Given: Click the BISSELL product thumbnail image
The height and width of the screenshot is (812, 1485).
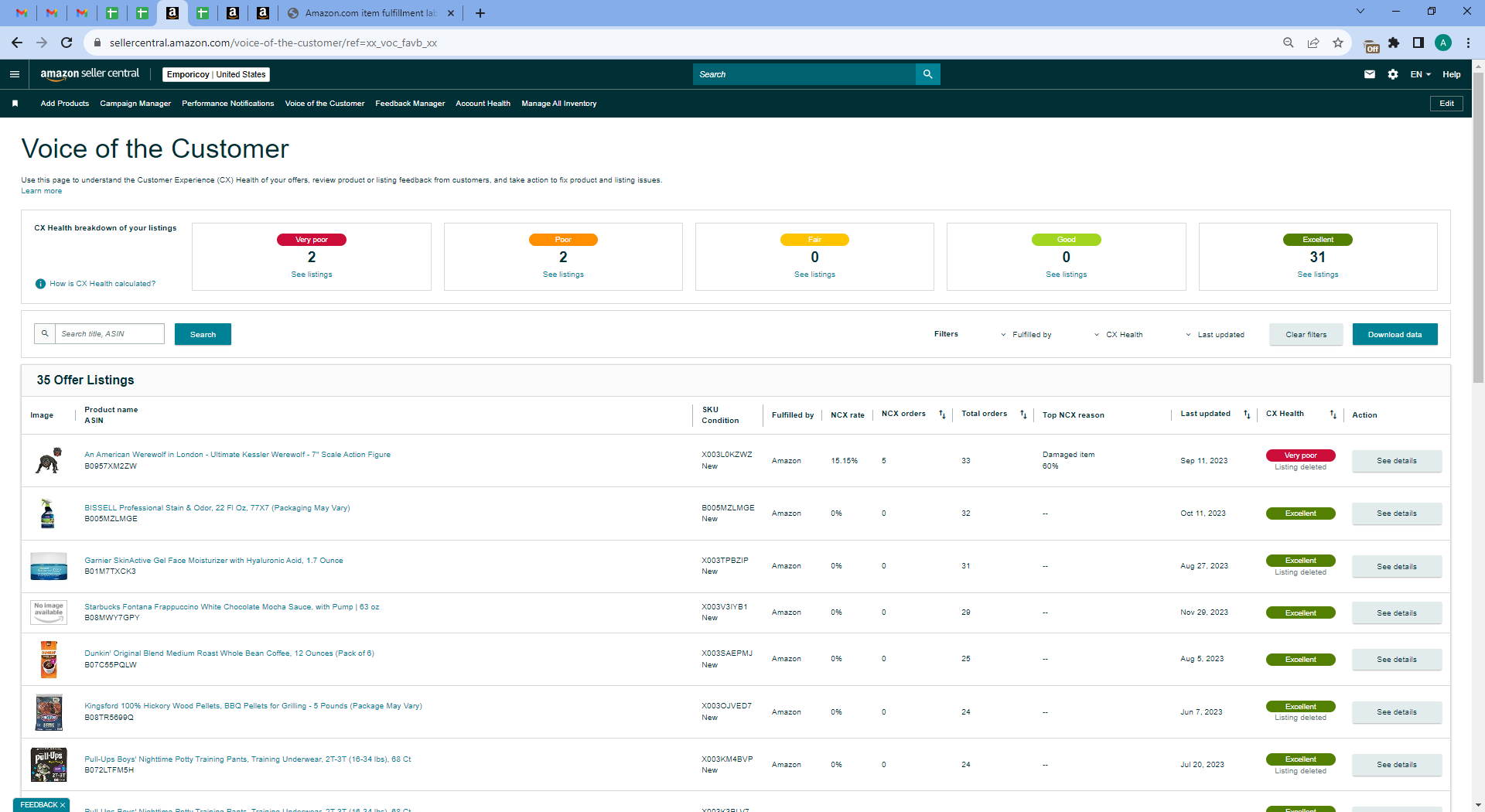Looking at the screenshot, I should pyautogui.click(x=48, y=513).
